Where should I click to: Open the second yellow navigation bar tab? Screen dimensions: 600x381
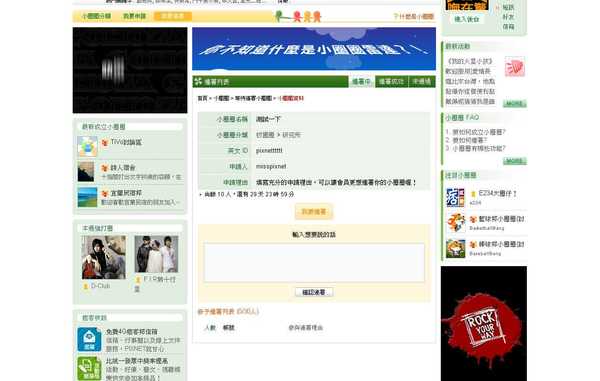point(134,16)
